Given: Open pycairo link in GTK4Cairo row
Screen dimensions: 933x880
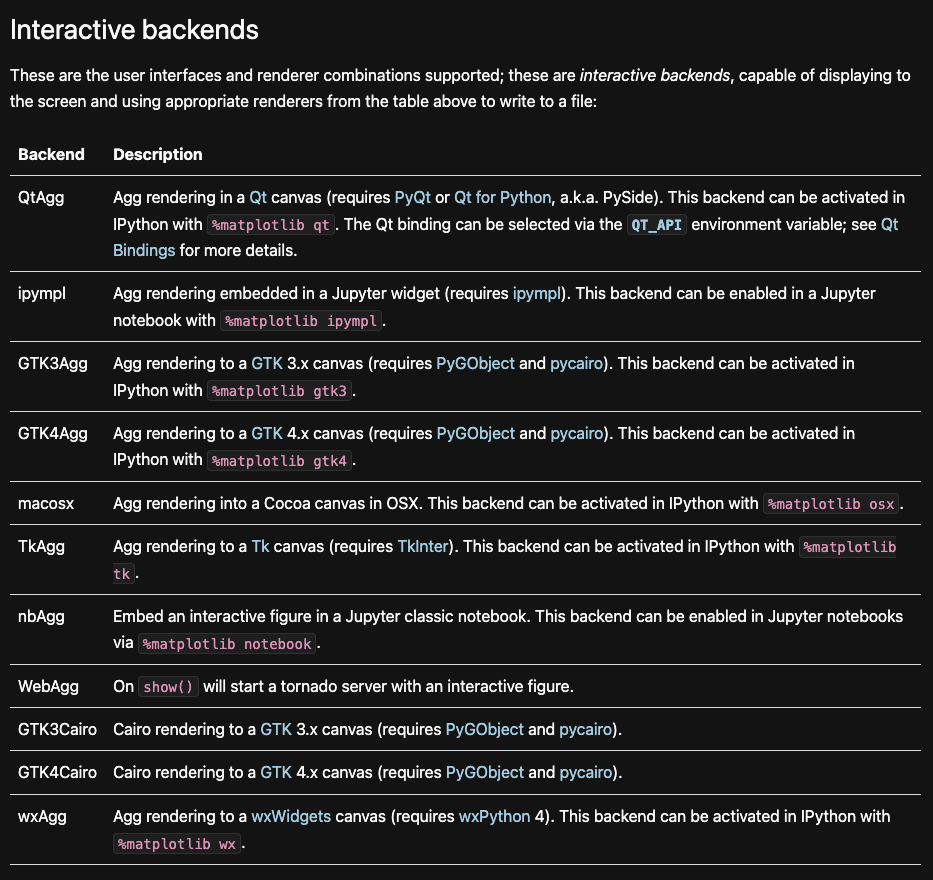Looking at the screenshot, I should [x=586, y=772].
